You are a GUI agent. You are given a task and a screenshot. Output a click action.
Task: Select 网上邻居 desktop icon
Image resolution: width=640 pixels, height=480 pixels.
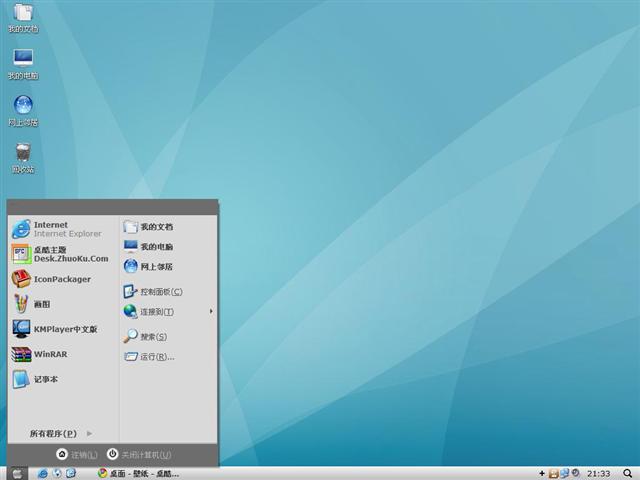pos(23,108)
